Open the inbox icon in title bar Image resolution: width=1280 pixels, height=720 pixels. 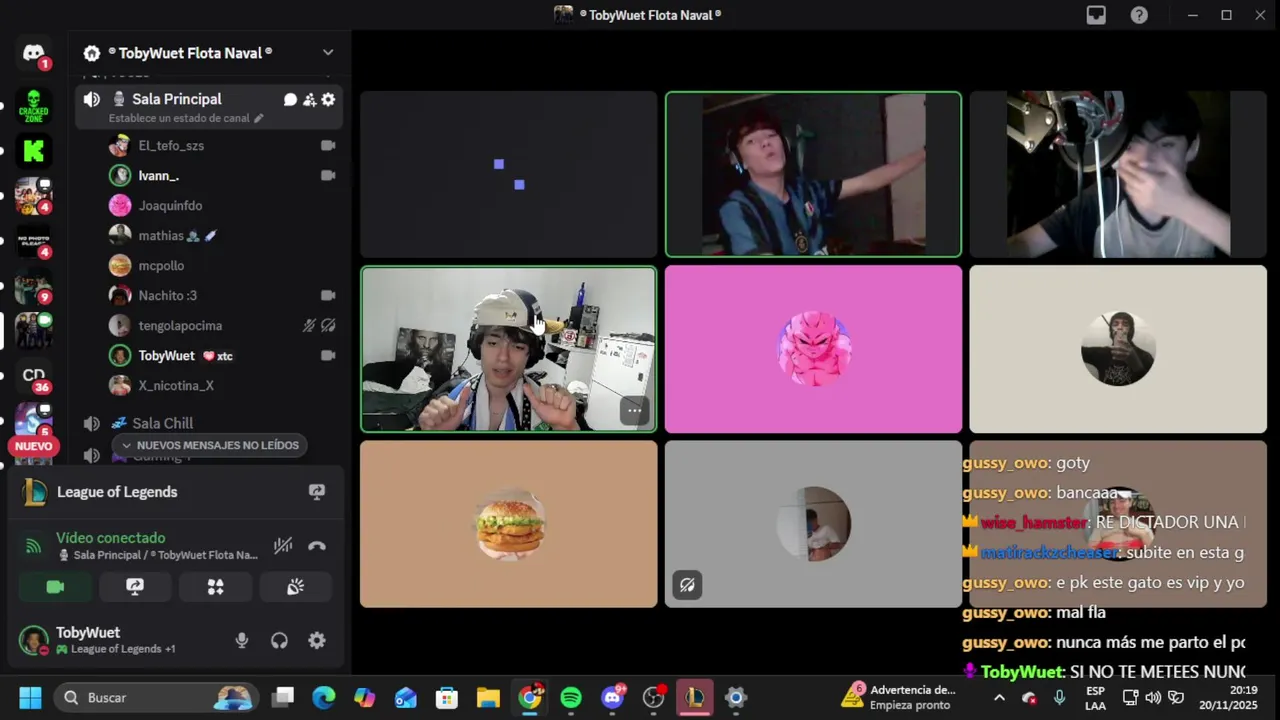(1097, 15)
